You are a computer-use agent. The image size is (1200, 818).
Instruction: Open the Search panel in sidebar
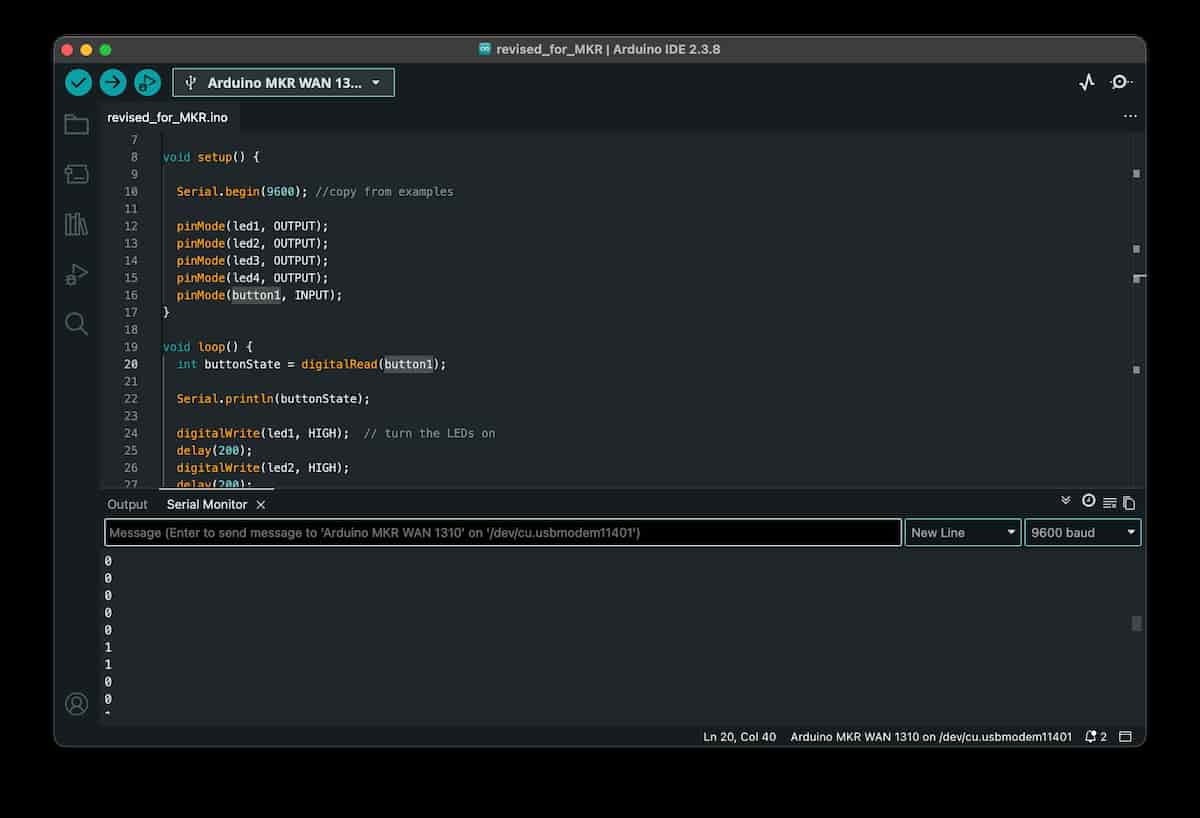coord(77,324)
